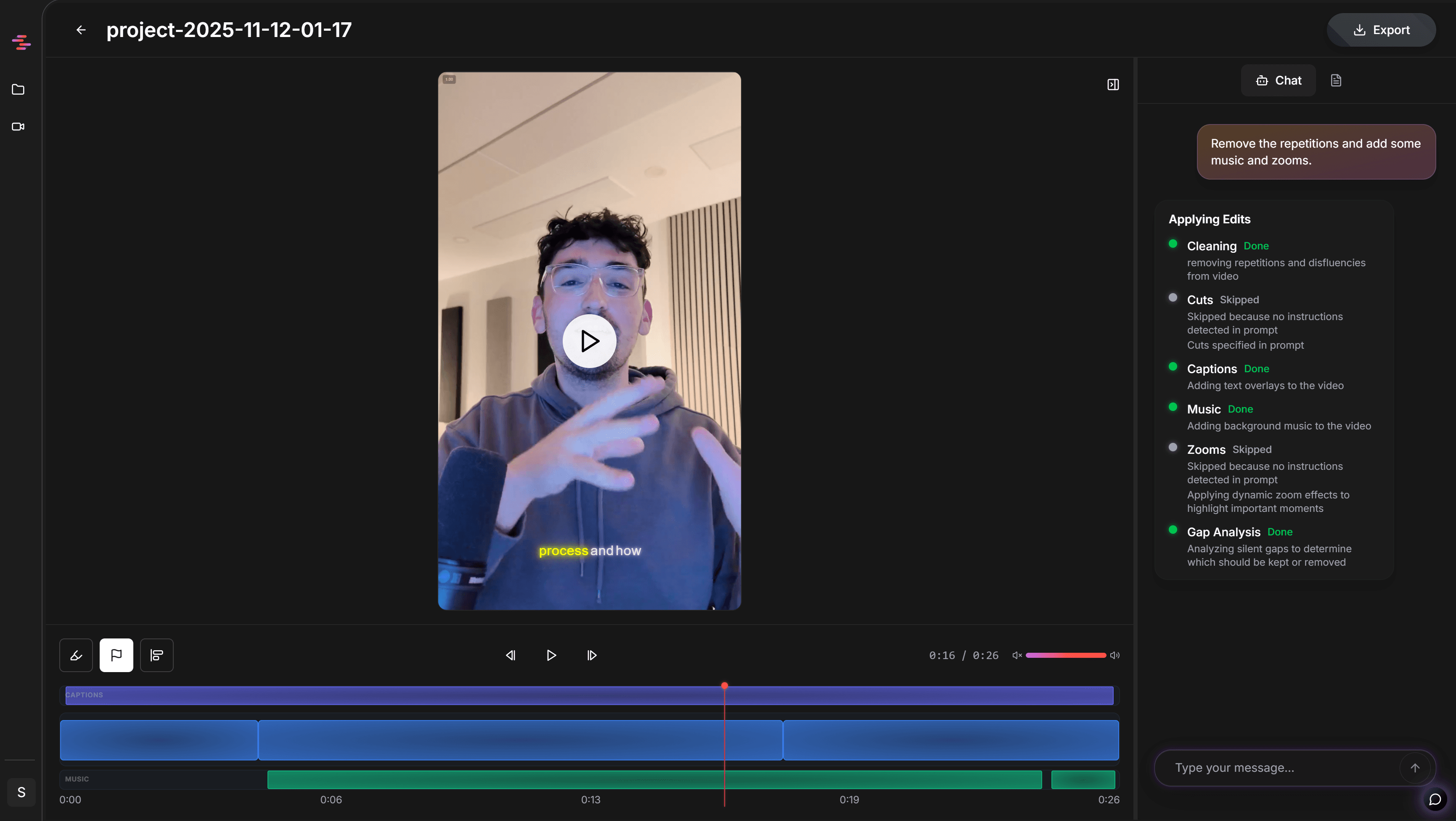Skip forward using the next-frame control
The width and height of the screenshot is (1456, 821).
click(592, 655)
